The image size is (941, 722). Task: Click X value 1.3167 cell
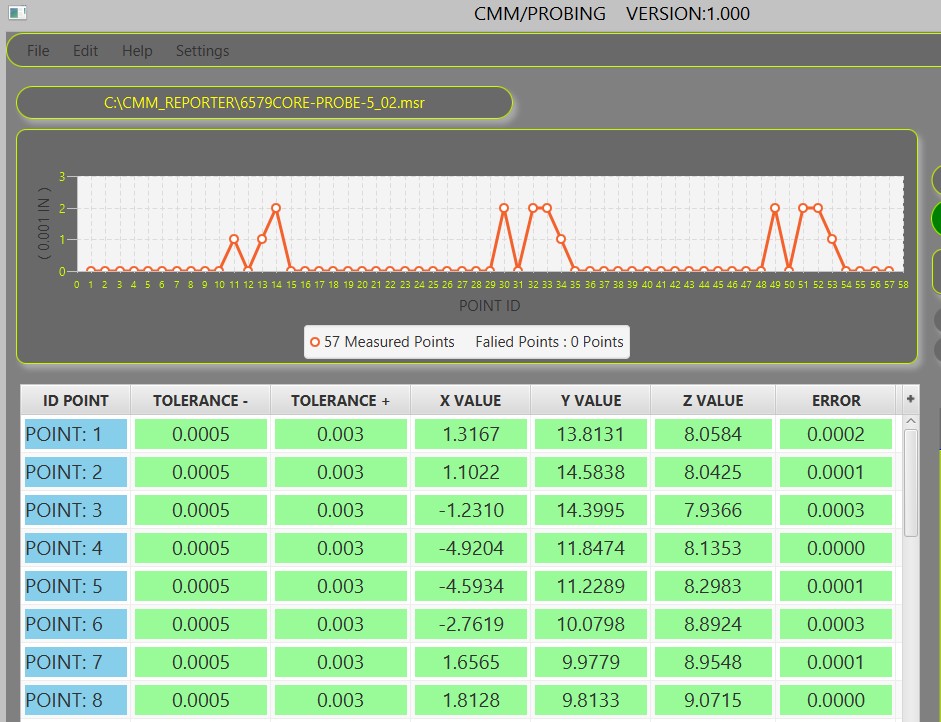pyautogui.click(x=470, y=434)
